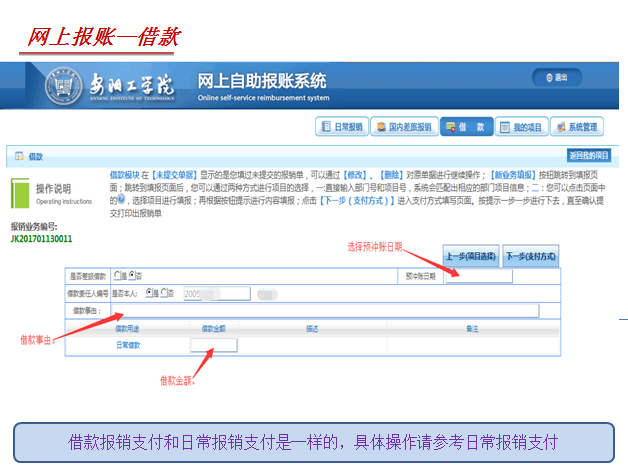Click the 我的项目 tab icon
This screenshot has width=628, height=472.
(x=505, y=127)
